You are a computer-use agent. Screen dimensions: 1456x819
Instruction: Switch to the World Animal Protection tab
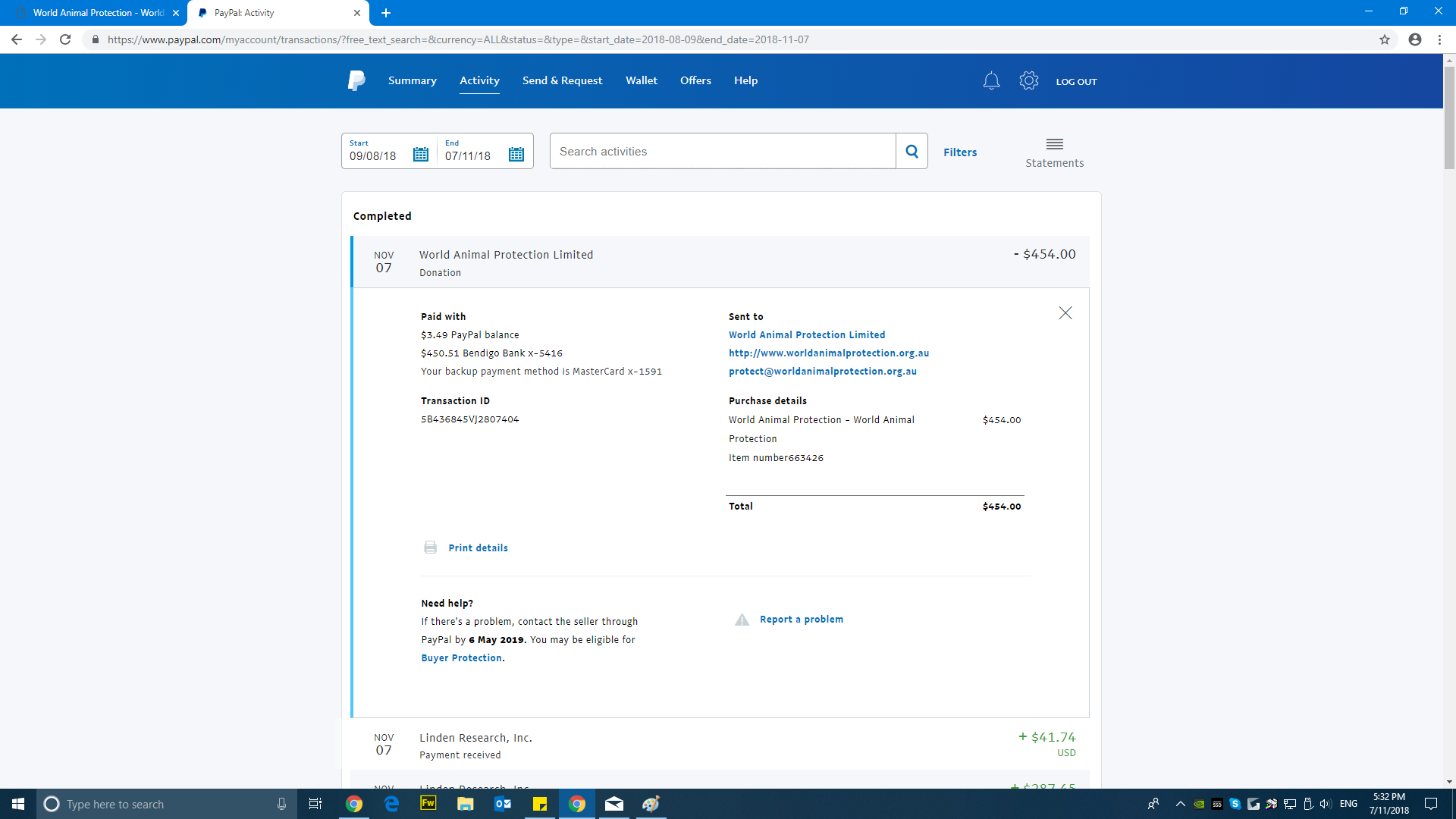pyautogui.click(x=94, y=13)
